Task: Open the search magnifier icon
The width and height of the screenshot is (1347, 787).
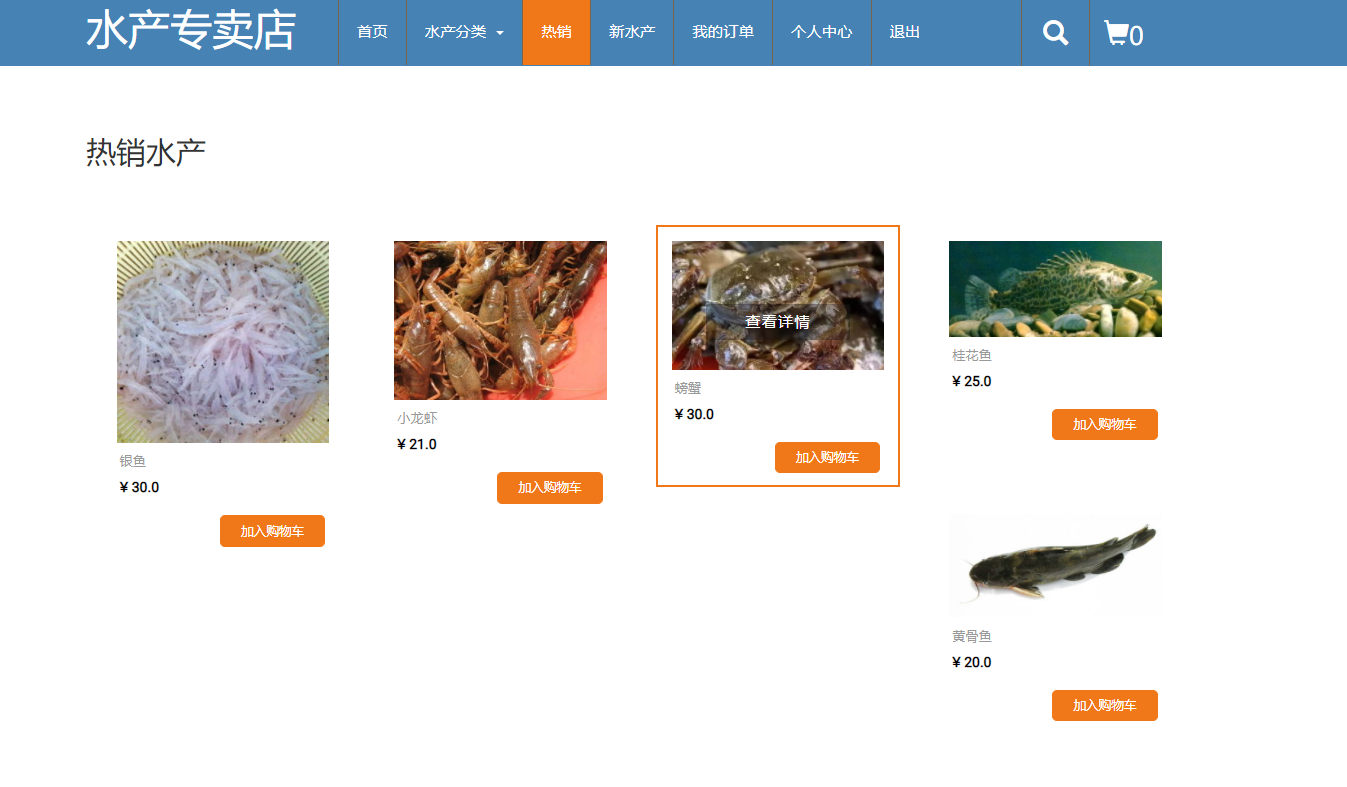Action: [1055, 33]
